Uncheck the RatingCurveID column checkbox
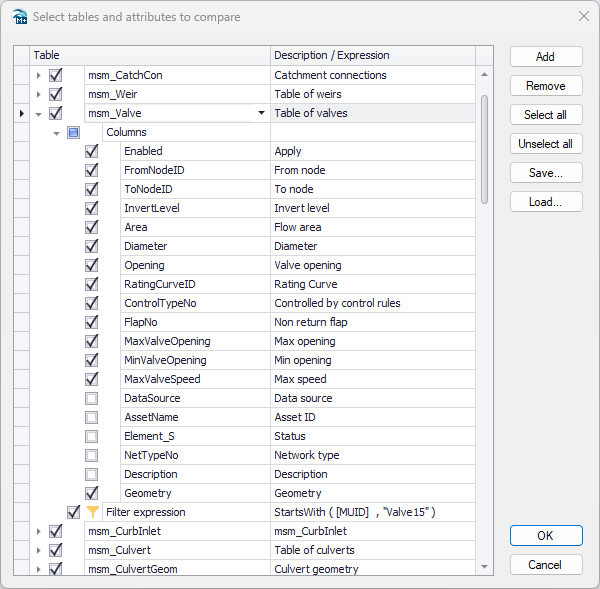Viewport: 600px width, 589px height. tap(91, 284)
